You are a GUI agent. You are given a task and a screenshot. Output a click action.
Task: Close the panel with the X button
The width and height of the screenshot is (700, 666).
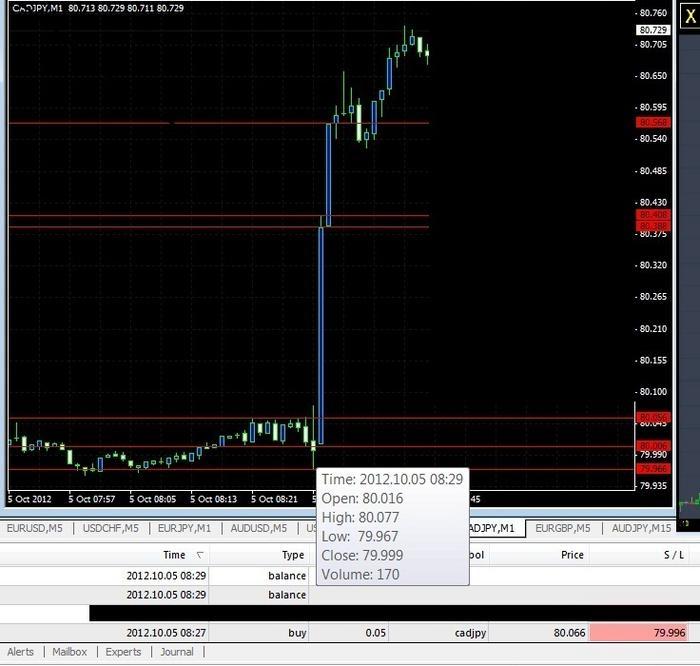[690, 17]
